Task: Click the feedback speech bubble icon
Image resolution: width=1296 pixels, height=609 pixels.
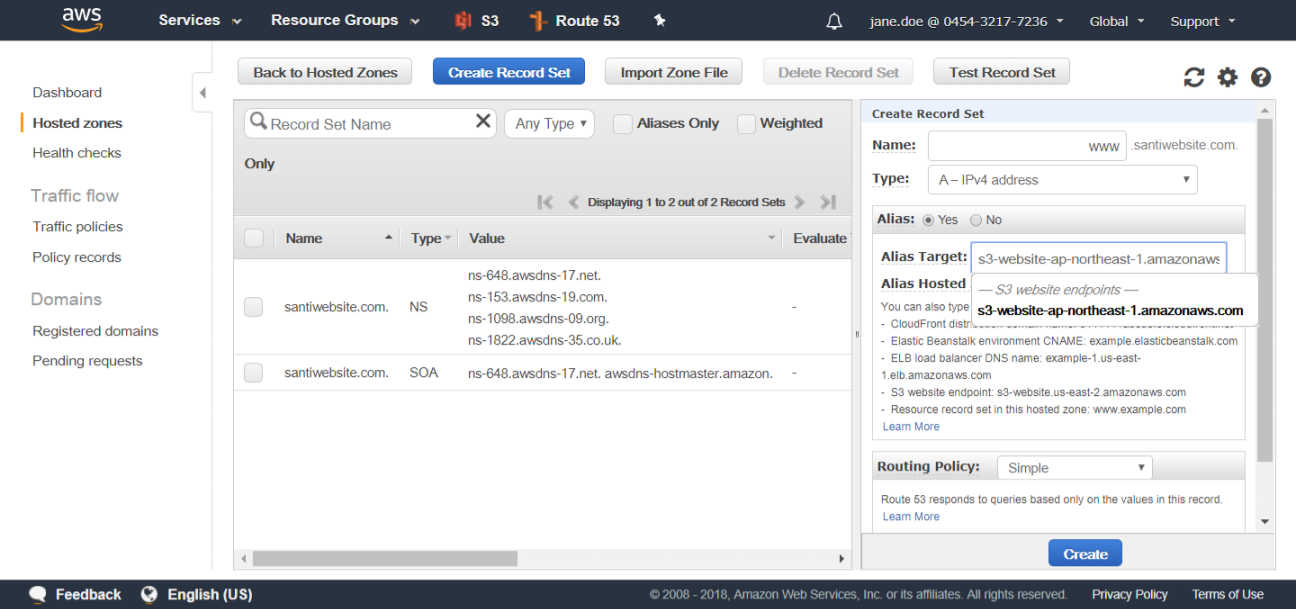Action: tap(38, 594)
